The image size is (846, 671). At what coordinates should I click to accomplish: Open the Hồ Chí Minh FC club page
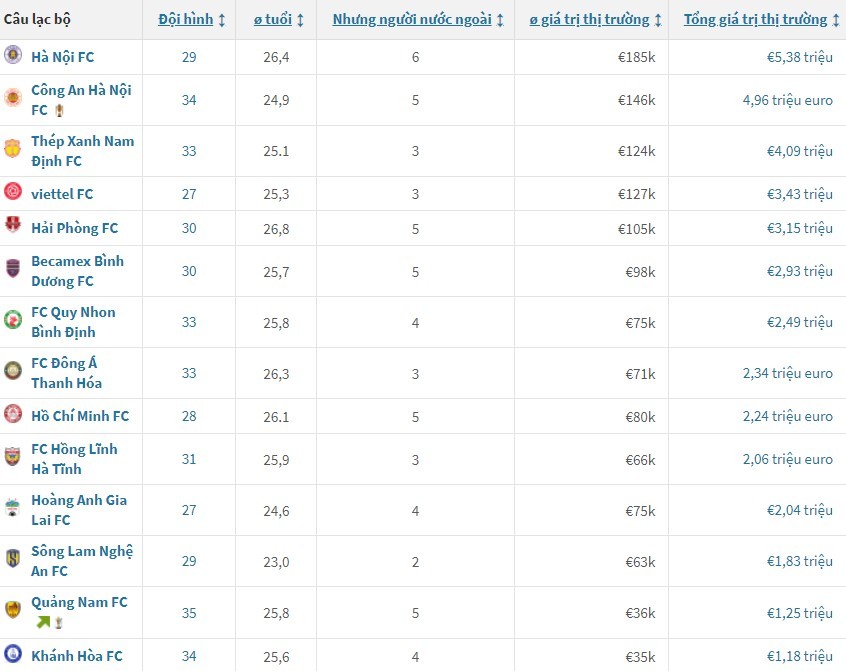[80, 416]
